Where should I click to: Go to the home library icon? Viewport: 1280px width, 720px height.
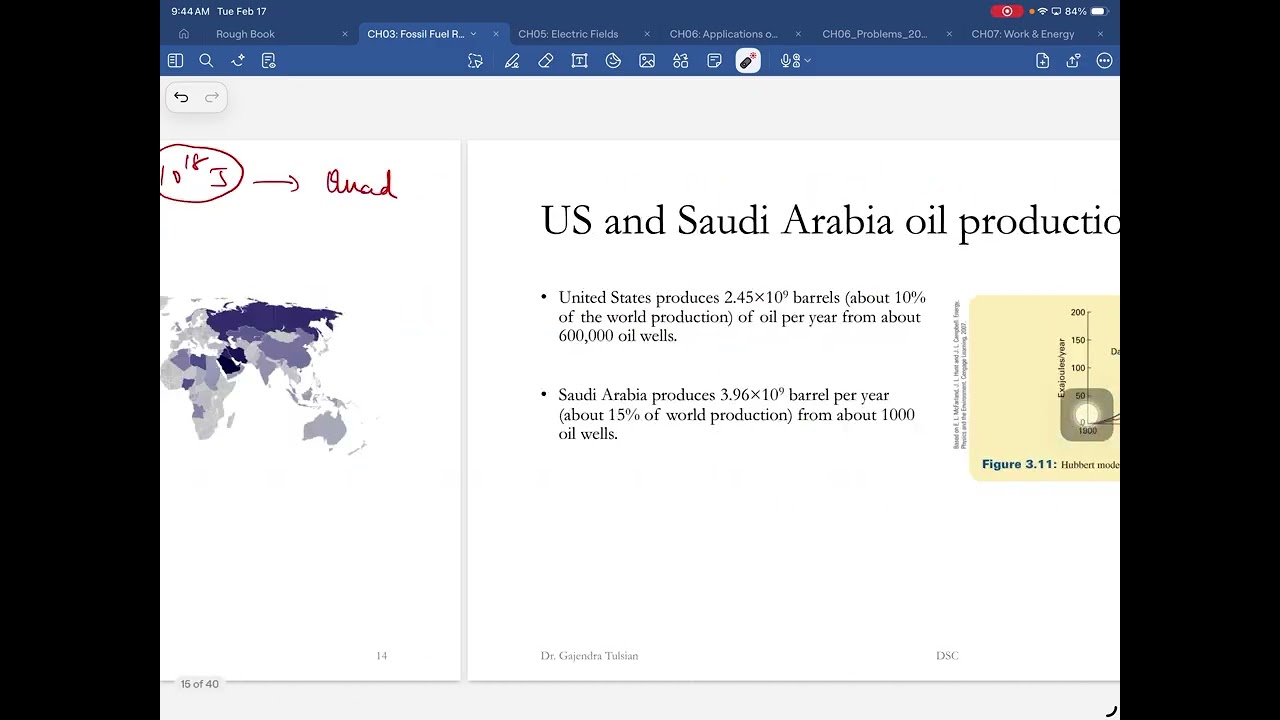click(x=184, y=34)
